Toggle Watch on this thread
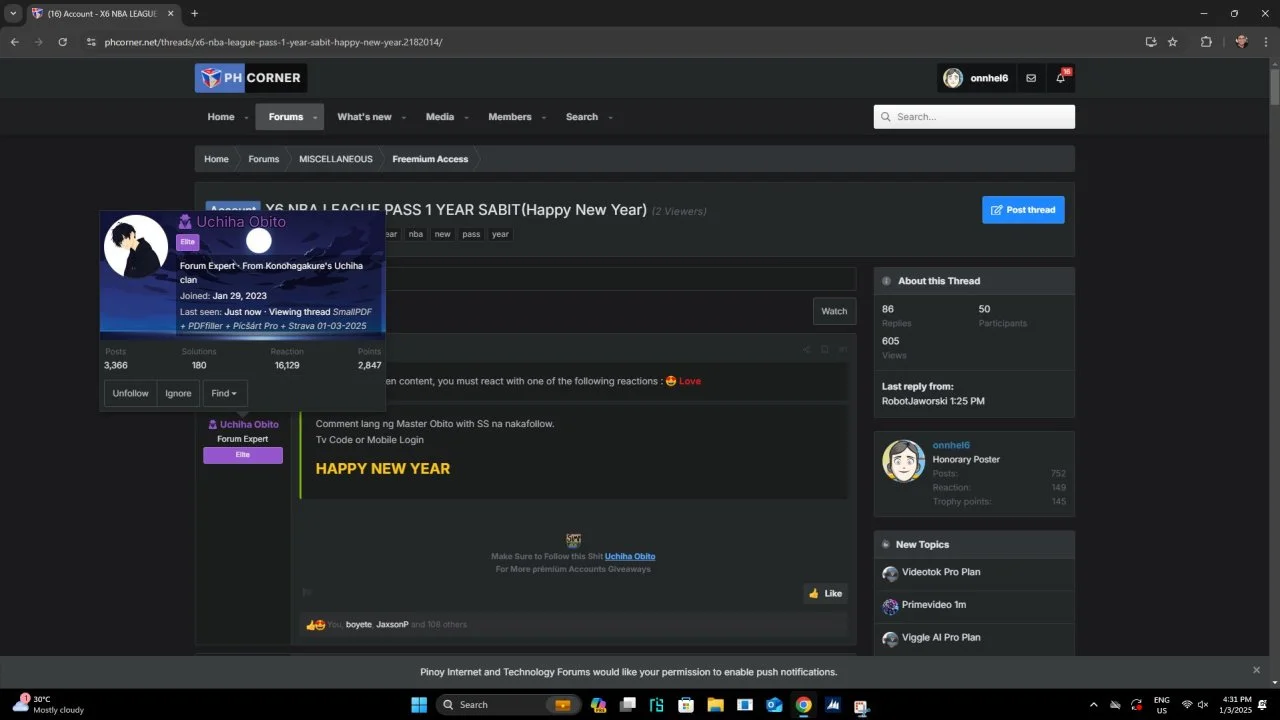 click(x=834, y=311)
